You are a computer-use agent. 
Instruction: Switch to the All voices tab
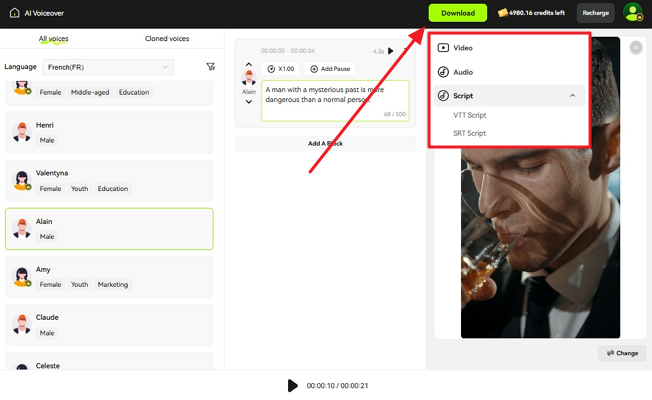click(54, 39)
